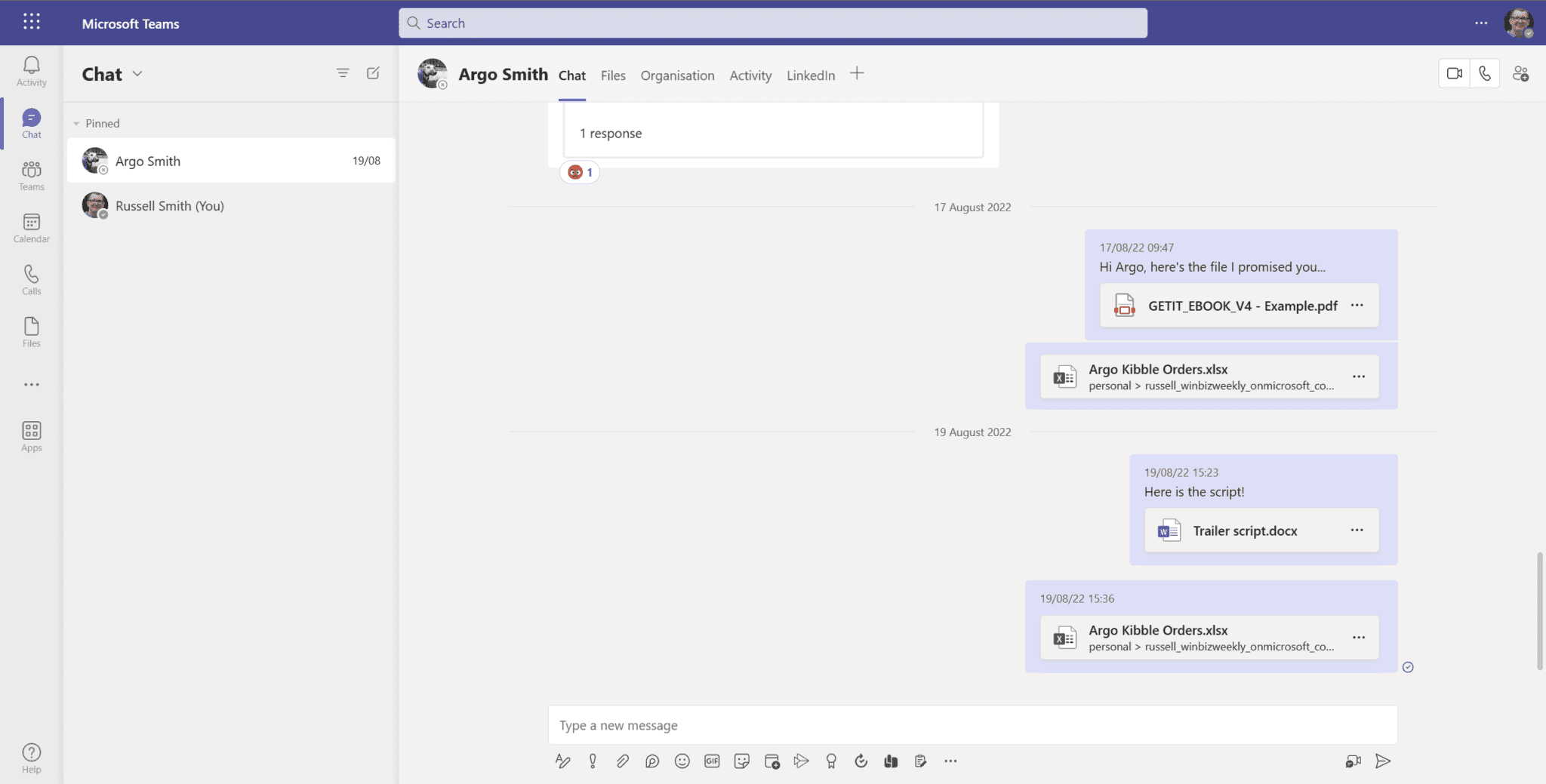Image resolution: width=1546 pixels, height=784 pixels.
Task: Add a tab with plus icon
Action: (857, 73)
